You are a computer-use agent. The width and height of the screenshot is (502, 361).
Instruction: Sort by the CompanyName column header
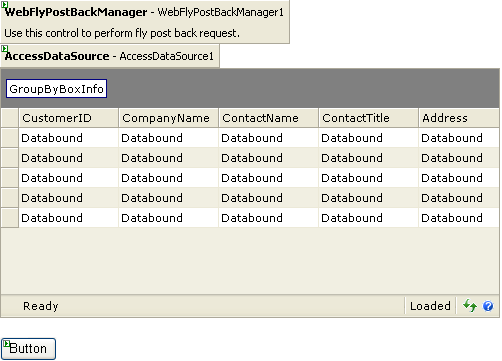click(x=169, y=118)
